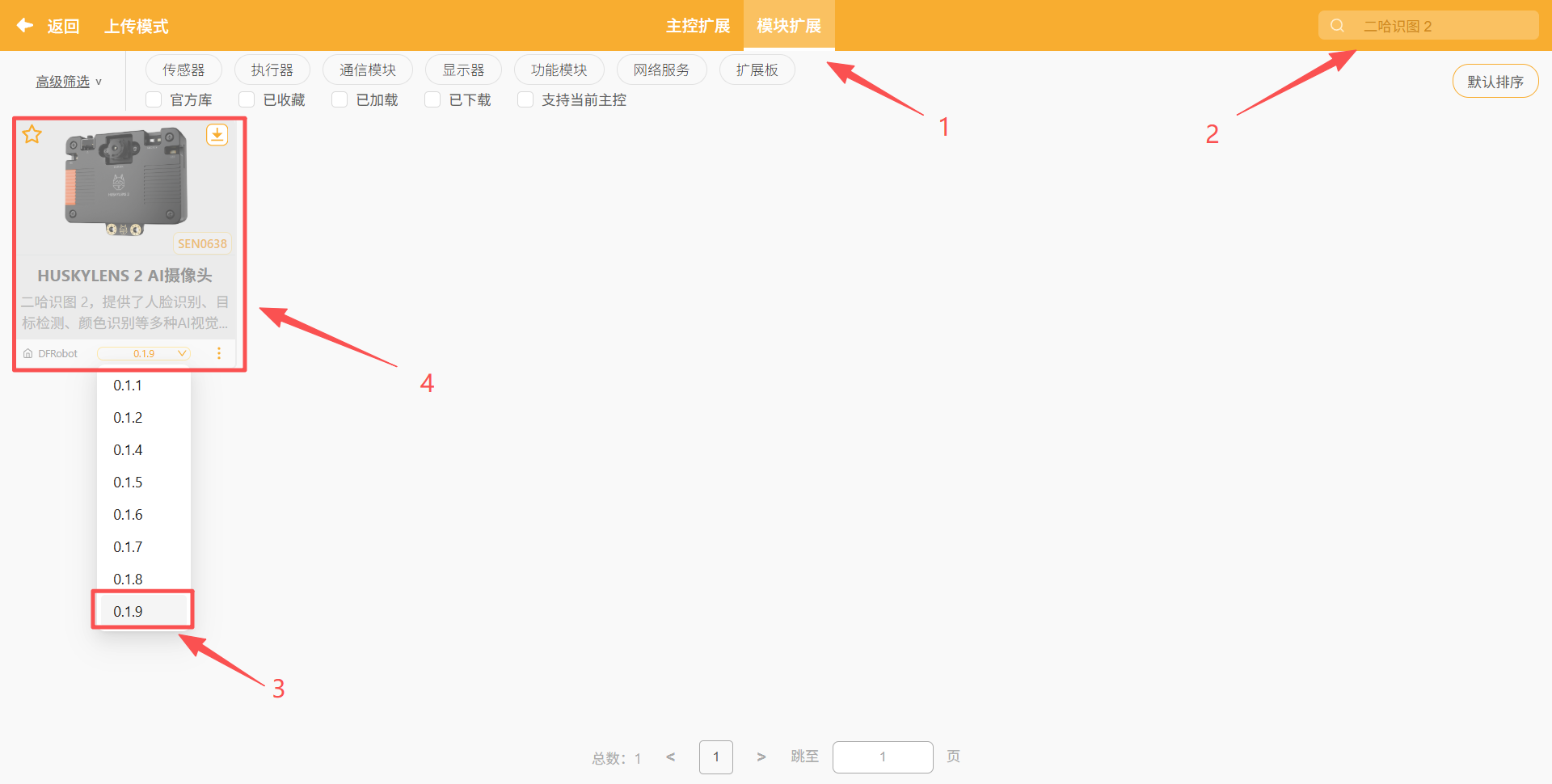Check the 已收藏 filter
The height and width of the screenshot is (784, 1552).
(247, 99)
